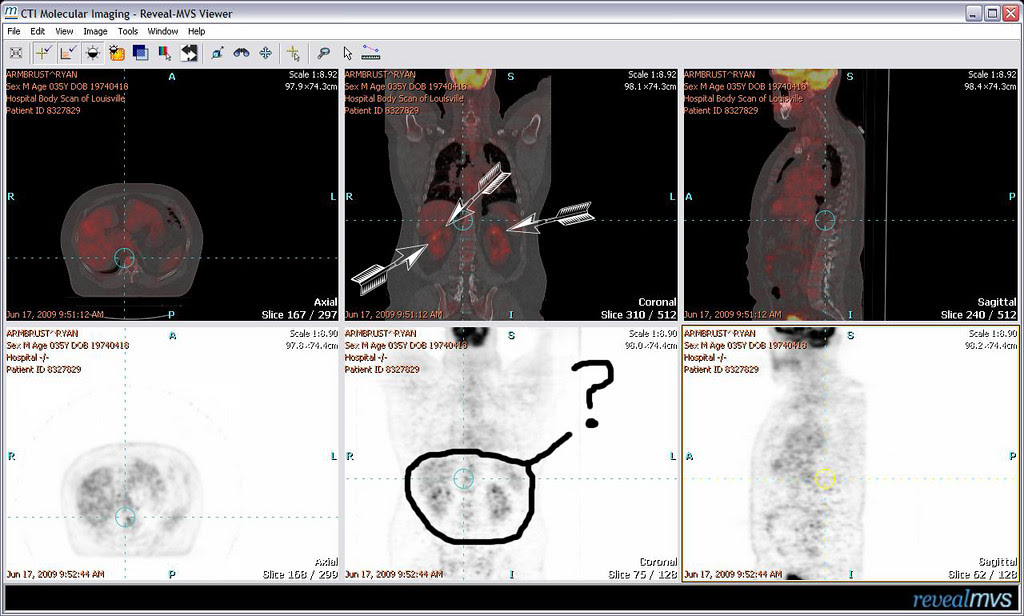The height and width of the screenshot is (616, 1024).
Task: Open the View menu
Action: coord(64,31)
